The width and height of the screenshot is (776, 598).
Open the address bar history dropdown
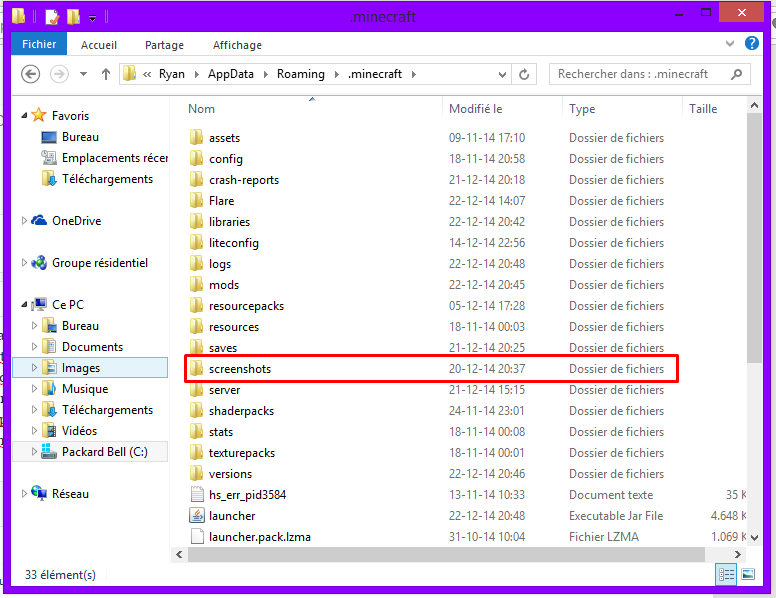tap(502, 74)
